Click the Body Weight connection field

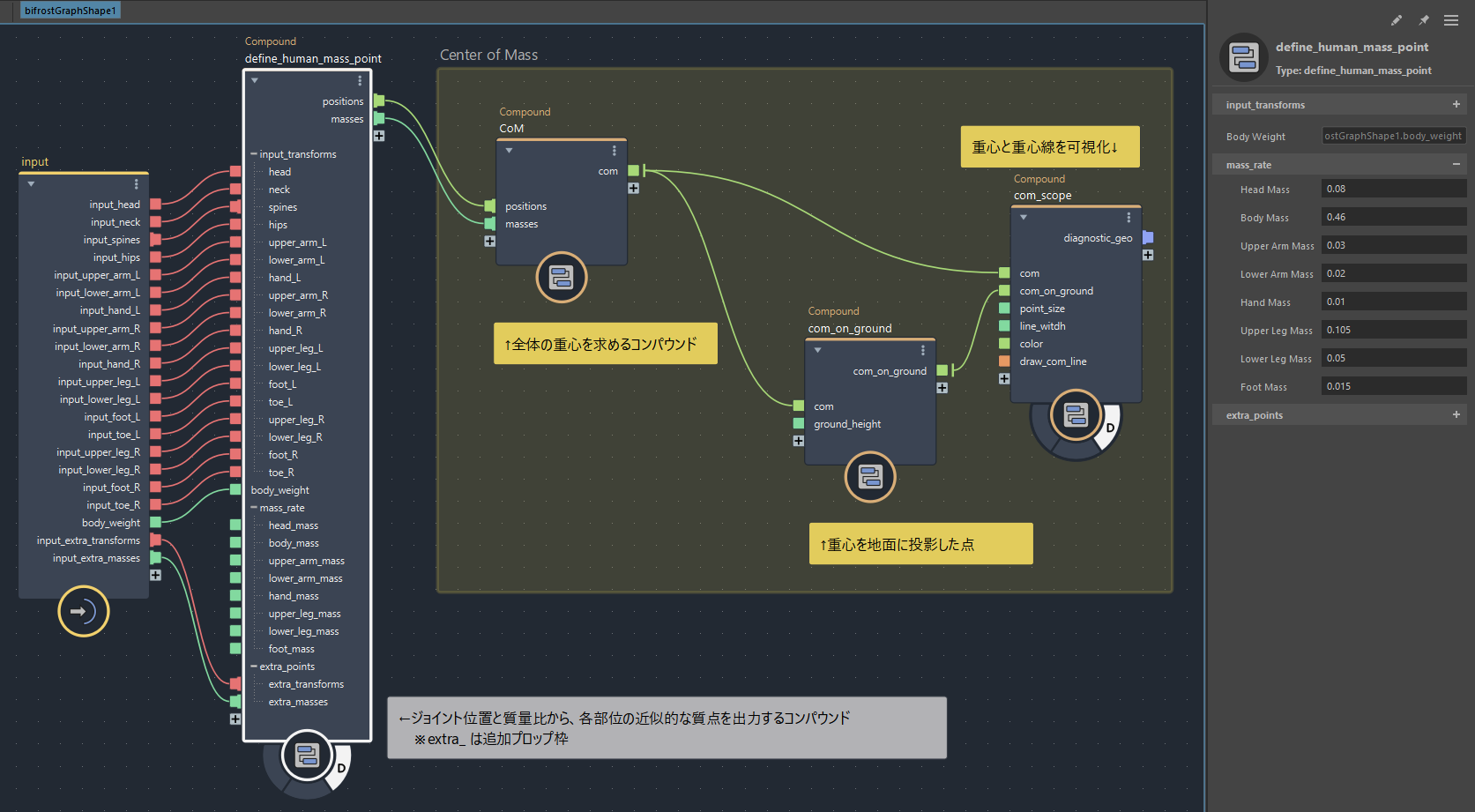(1393, 137)
